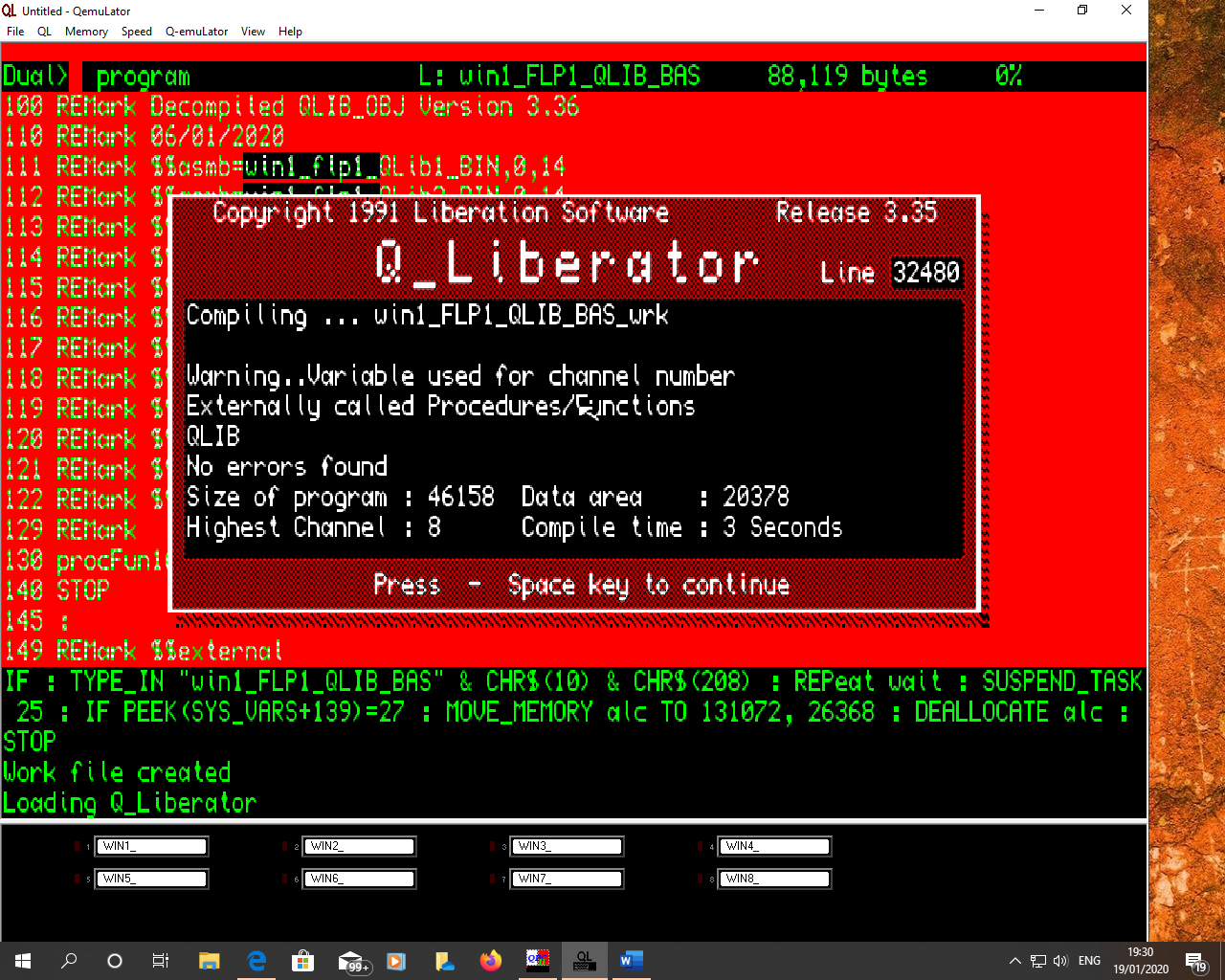Click drive 2 activity LED indicator
Viewport: 1225px width, 980px height.
pyautogui.click(x=285, y=846)
